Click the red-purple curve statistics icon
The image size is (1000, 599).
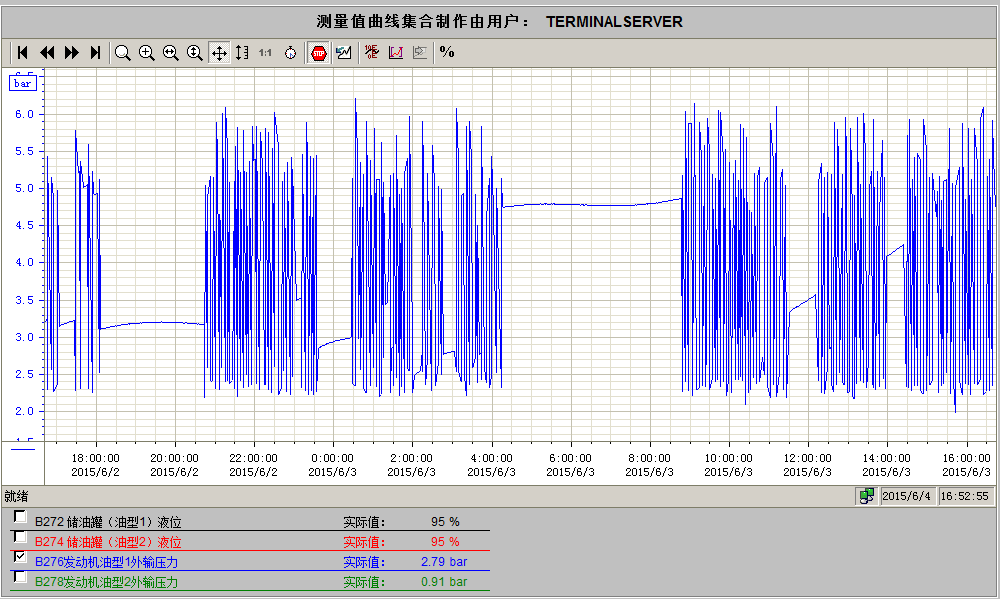click(396, 52)
